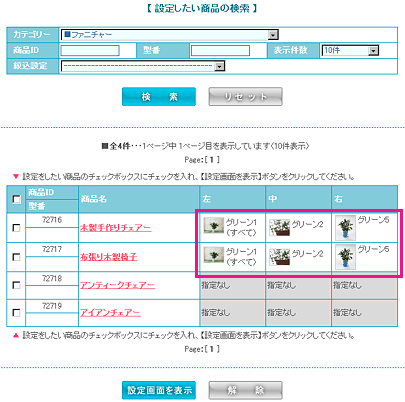The height and width of the screenshot is (402, 405).
Task: Click the リセット reset button
Action: pos(245,97)
